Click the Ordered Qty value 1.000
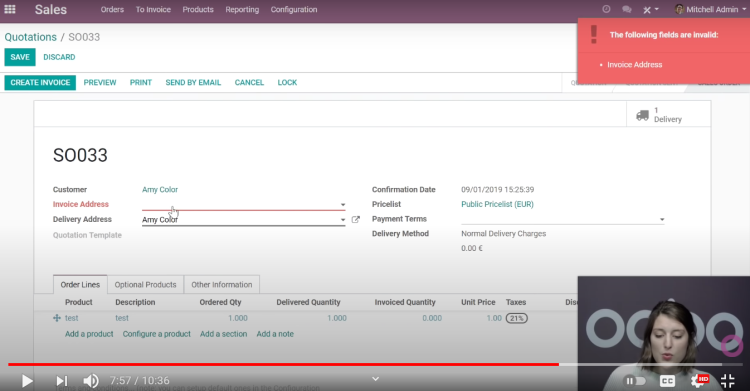 (238, 318)
